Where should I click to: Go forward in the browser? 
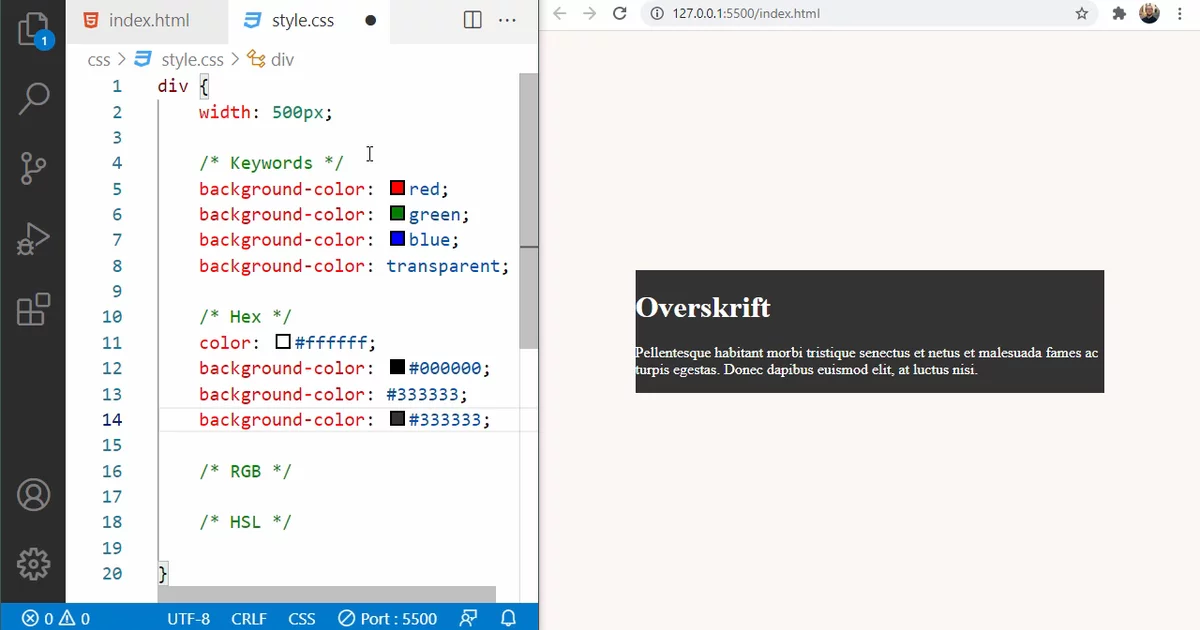point(590,14)
